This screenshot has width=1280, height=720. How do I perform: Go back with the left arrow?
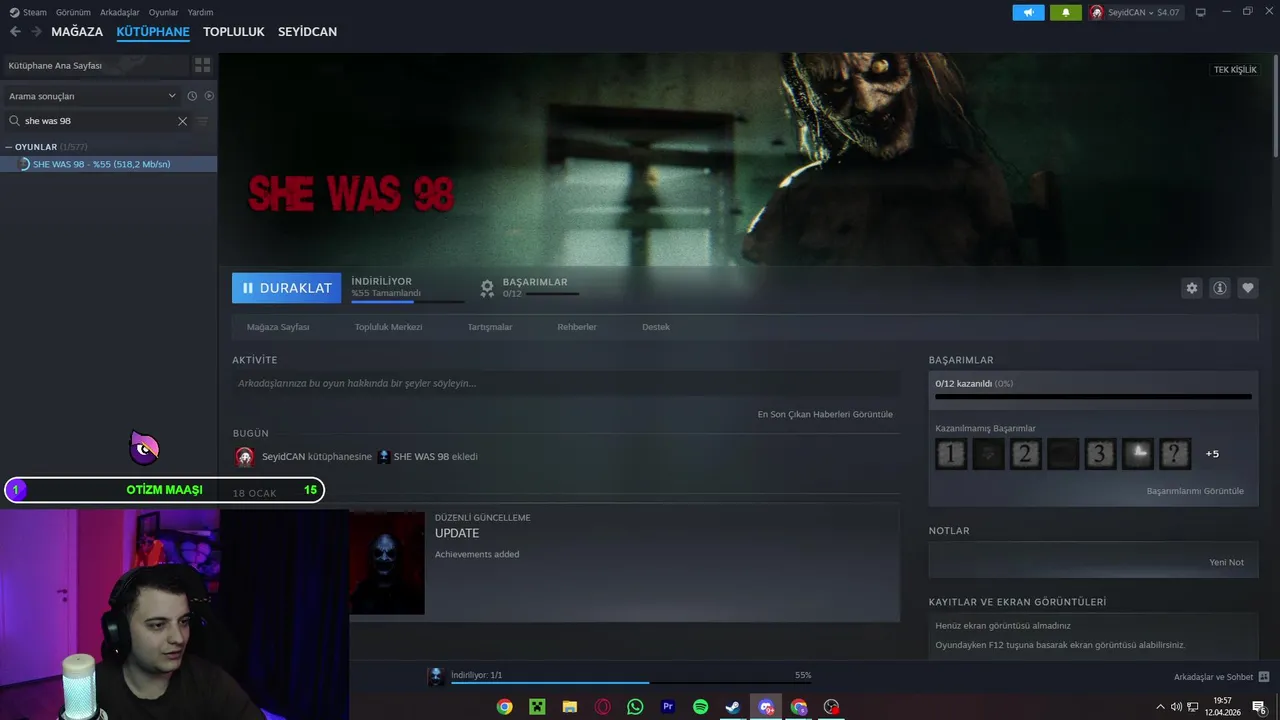[x=15, y=32]
